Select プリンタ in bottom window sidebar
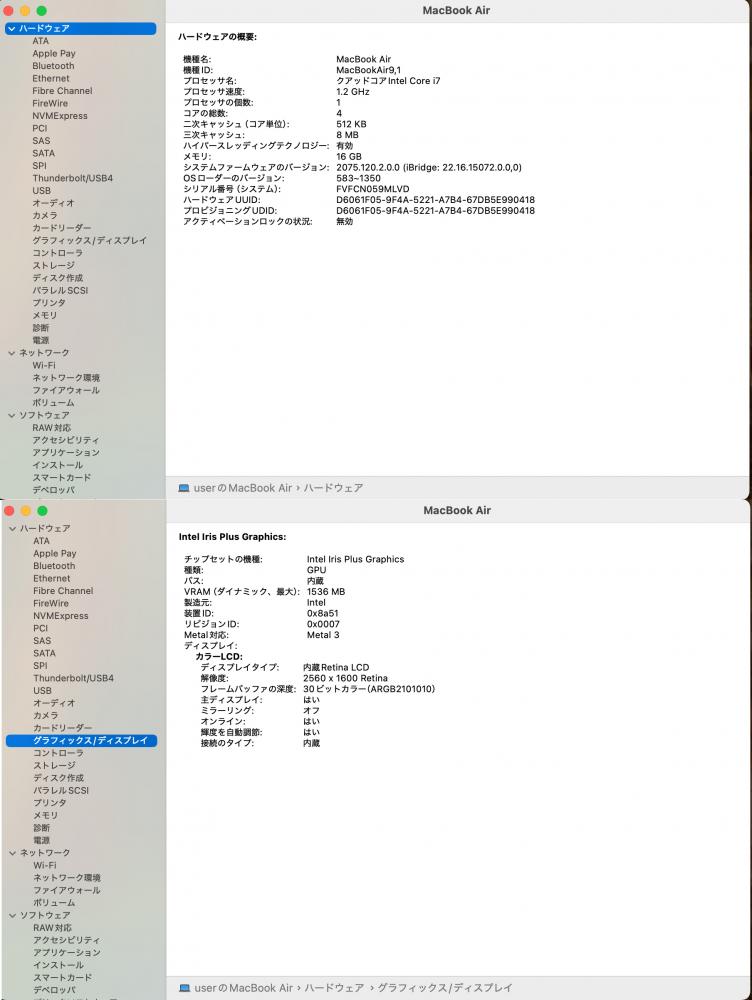The height and width of the screenshot is (1000, 752). tap(50, 803)
